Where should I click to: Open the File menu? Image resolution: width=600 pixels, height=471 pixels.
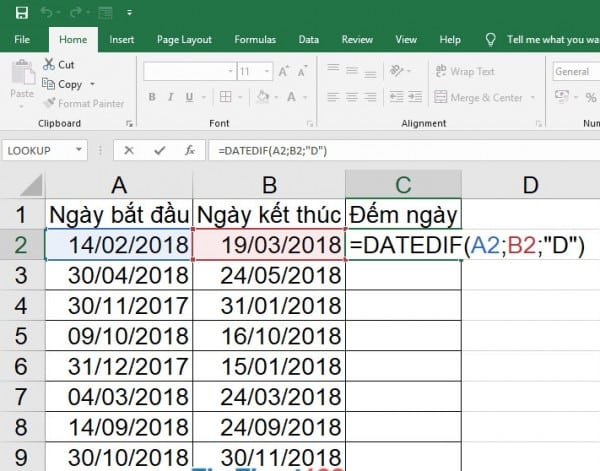[x=22, y=39]
